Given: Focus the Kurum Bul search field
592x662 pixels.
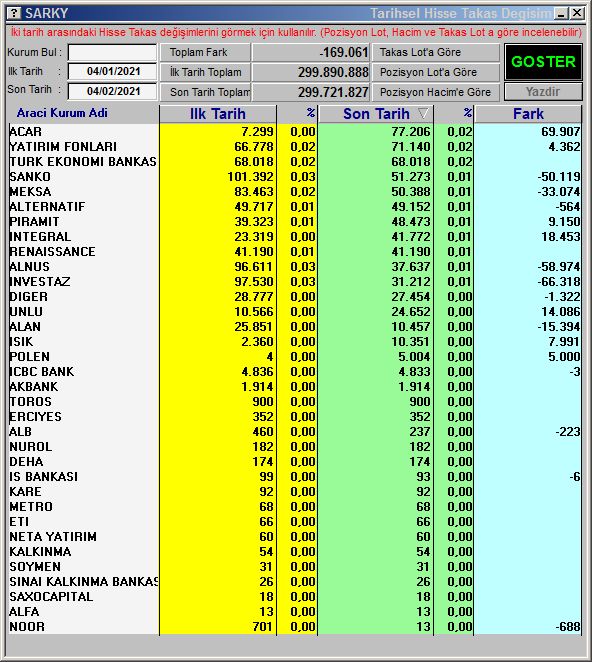Looking at the screenshot, I should pyautogui.click(x=112, y=52).
